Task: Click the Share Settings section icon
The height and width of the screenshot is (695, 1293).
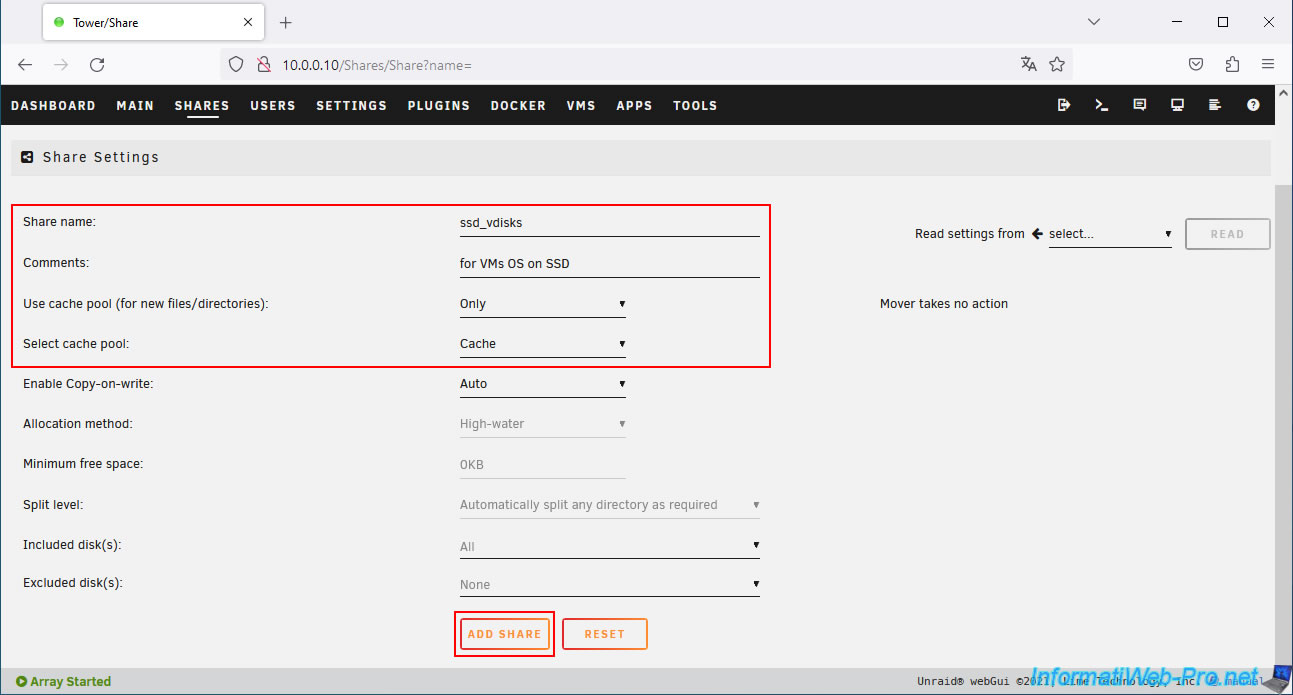Action: coord(28,157)
